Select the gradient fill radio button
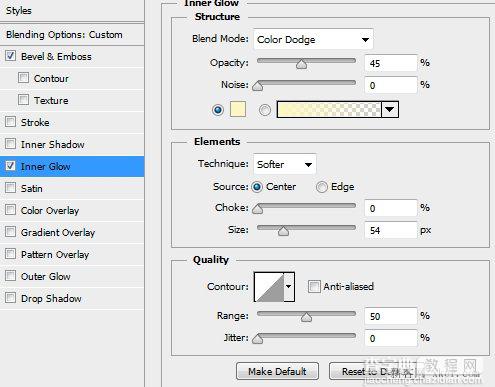Image resolution: width=495 pixels, height=387 pixels. point(265,110)
